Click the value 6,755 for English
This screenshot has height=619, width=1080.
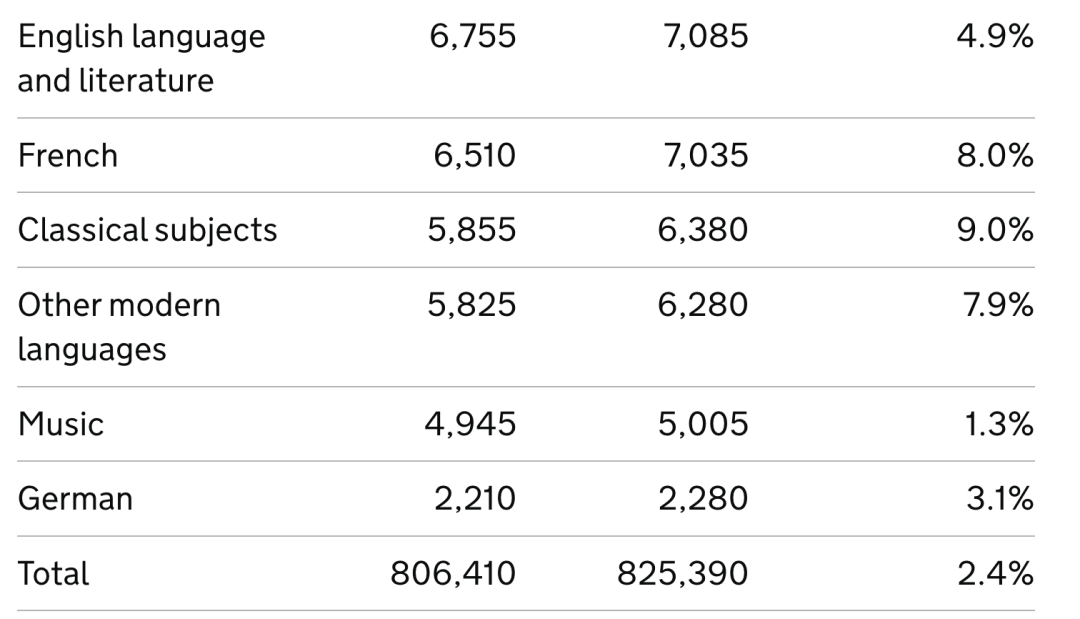click(x=472, y=36)
